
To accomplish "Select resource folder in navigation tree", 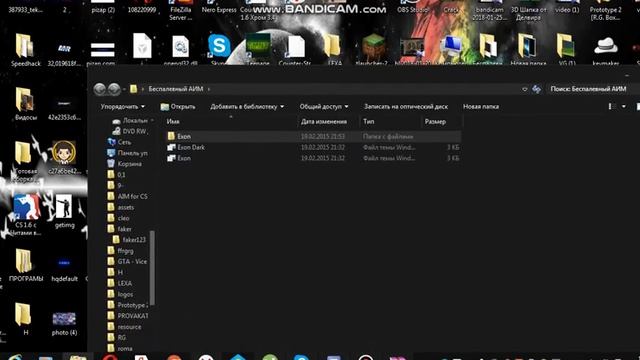I will [x=124, y=327].
